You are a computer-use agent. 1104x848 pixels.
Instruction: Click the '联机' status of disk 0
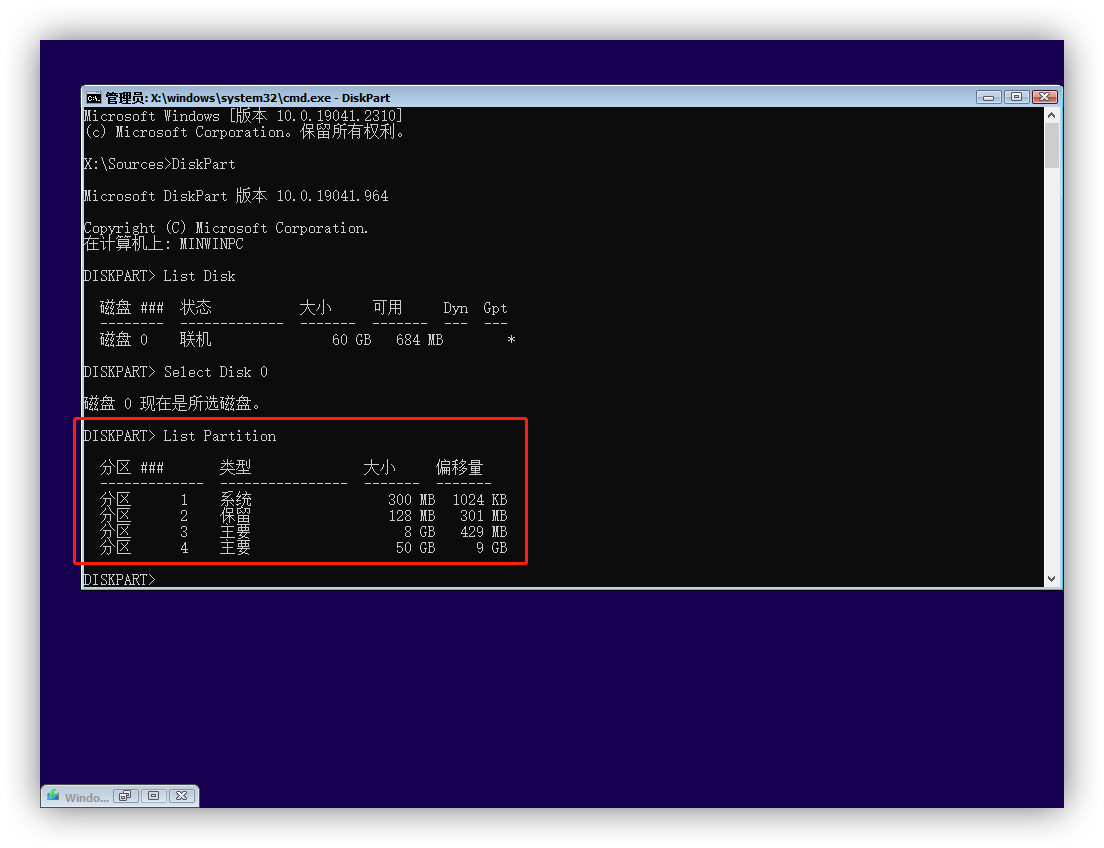pyautogui.click(x=196, y=340)
